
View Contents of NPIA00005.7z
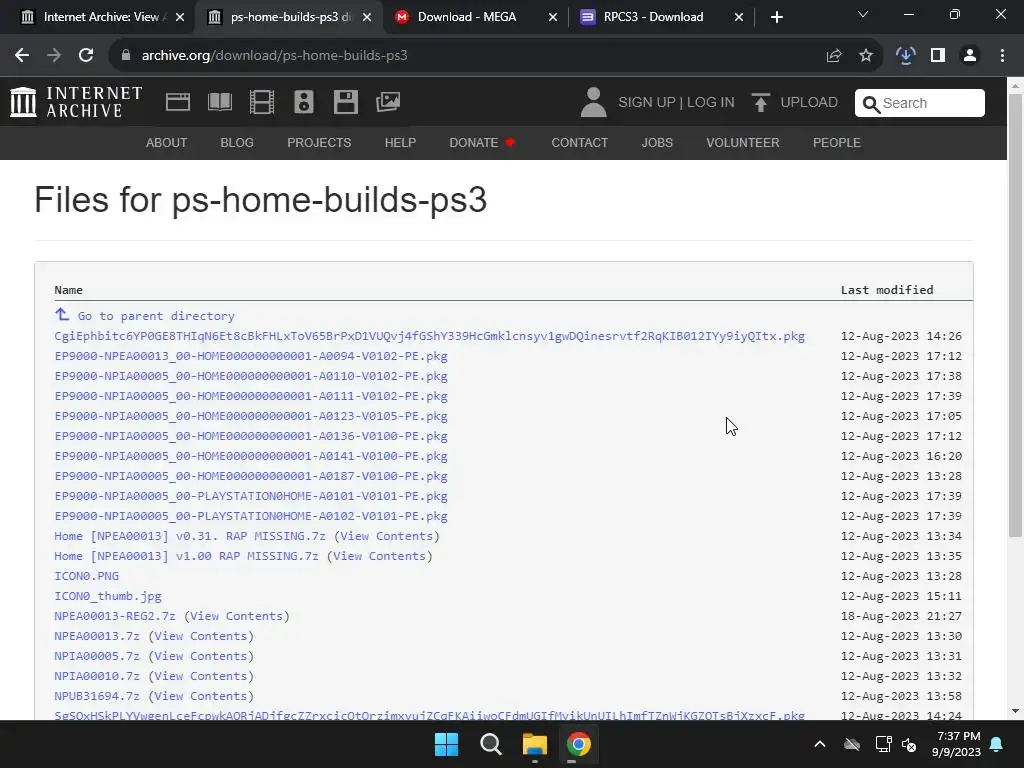(201, 656)
